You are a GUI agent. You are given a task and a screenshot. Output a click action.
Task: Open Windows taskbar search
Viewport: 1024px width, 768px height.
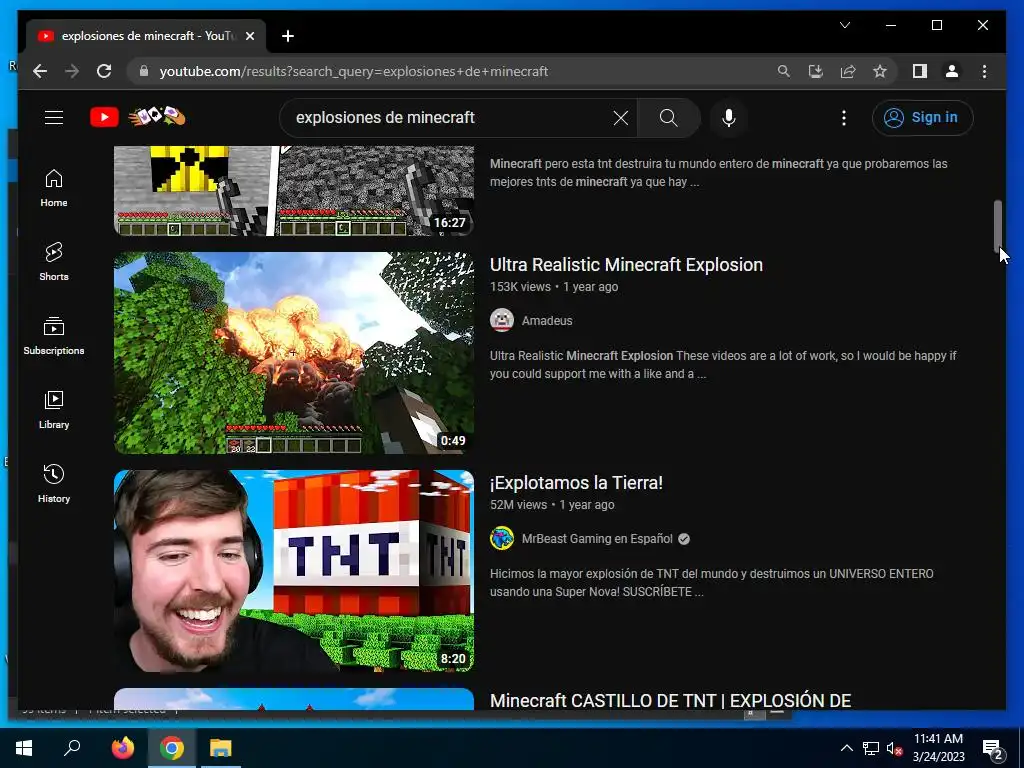coord(72,748)
